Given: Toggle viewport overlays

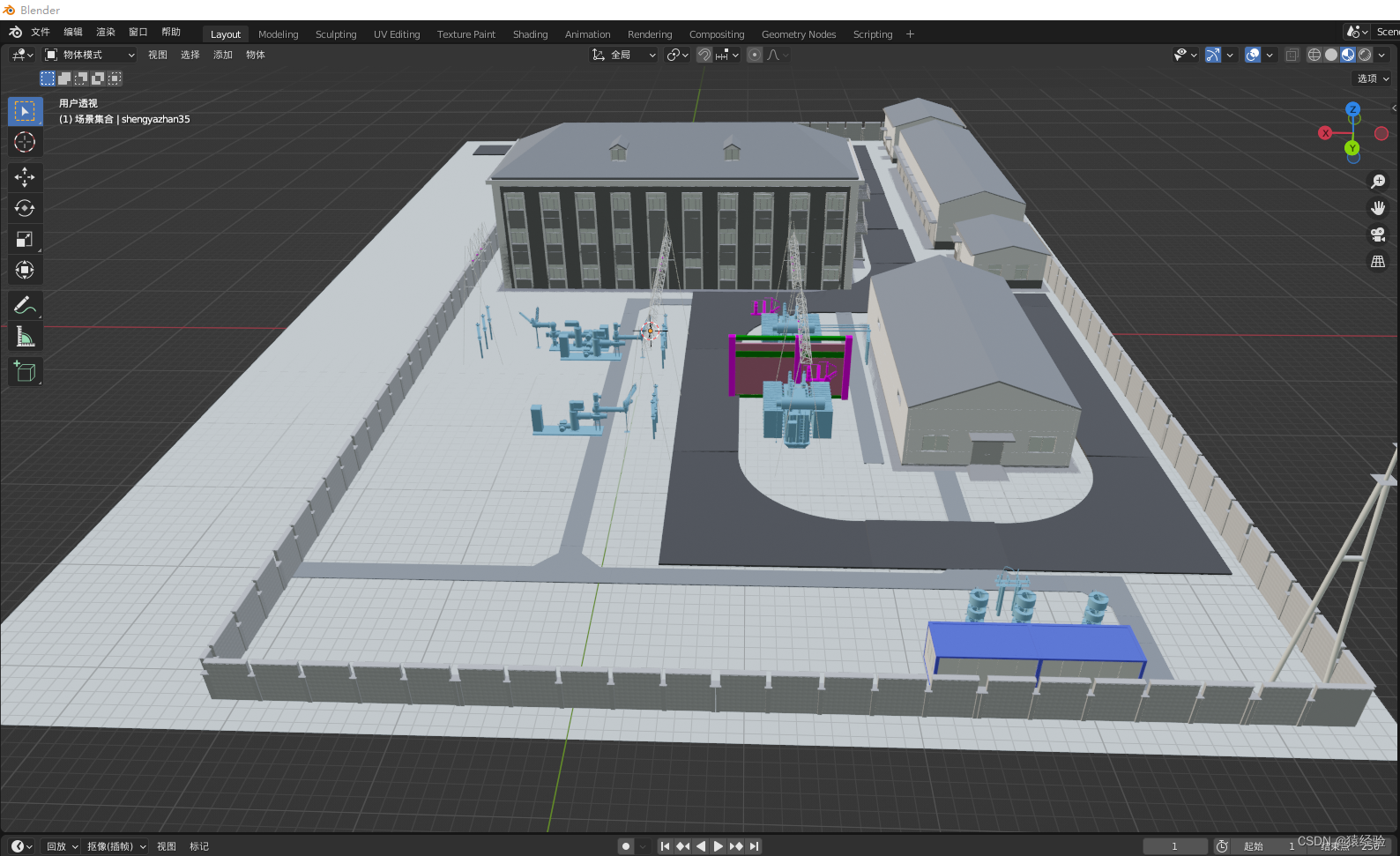Looking at the screenshot, I should point(1253,55).
